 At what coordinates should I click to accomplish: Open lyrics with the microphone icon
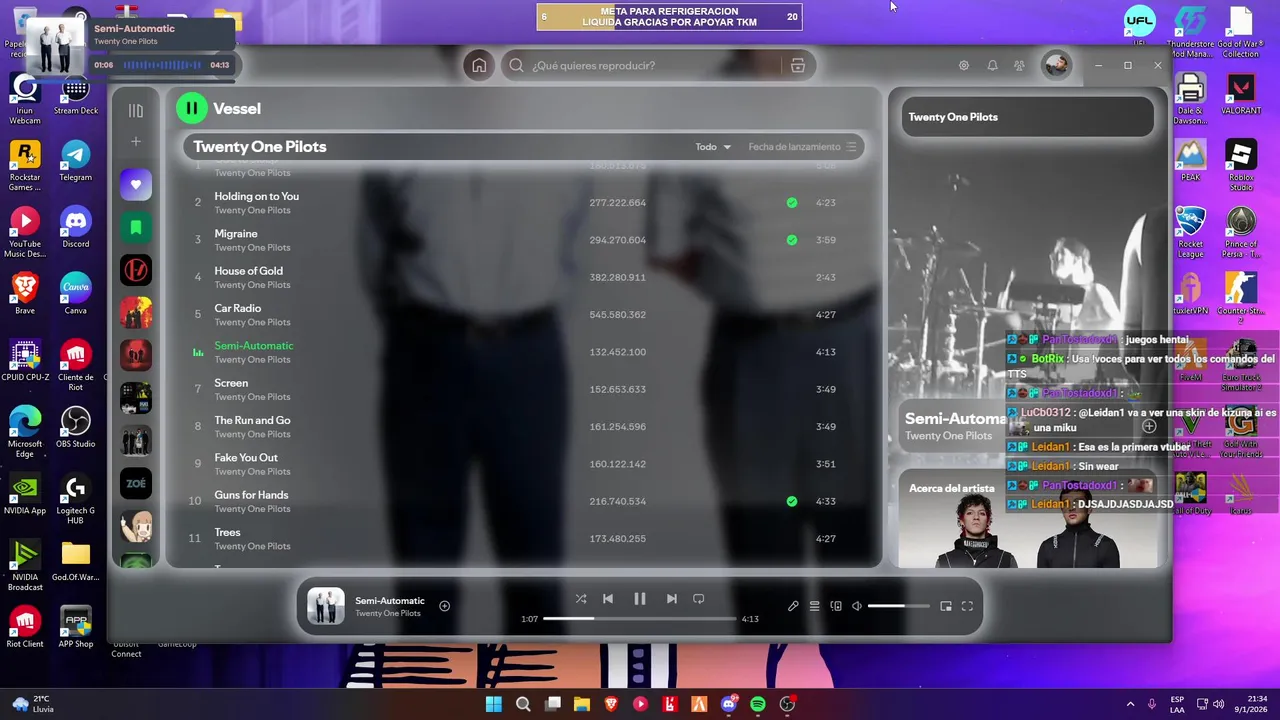pos(793,606)
